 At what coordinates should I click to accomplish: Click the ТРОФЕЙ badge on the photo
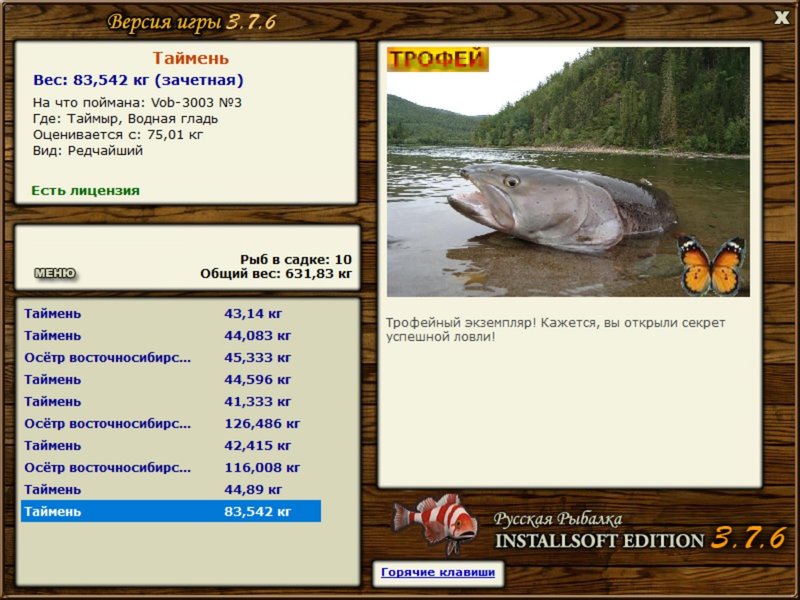438,59
